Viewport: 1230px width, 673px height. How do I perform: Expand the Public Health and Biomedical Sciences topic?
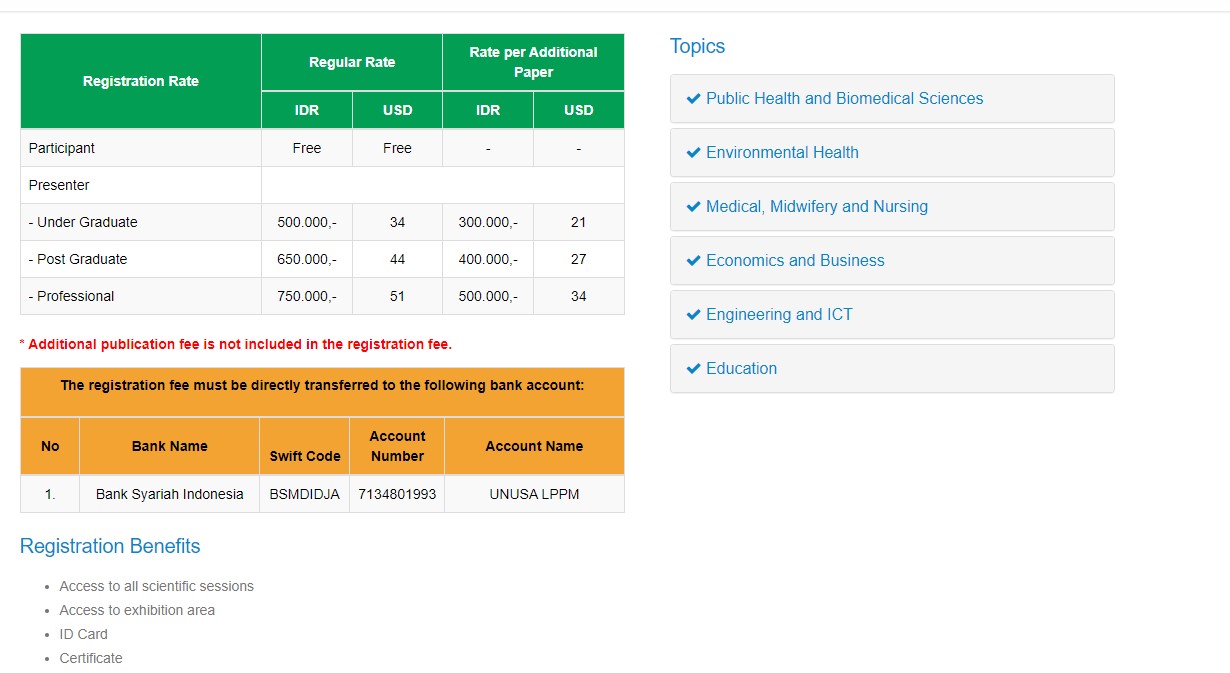[844, 99]
